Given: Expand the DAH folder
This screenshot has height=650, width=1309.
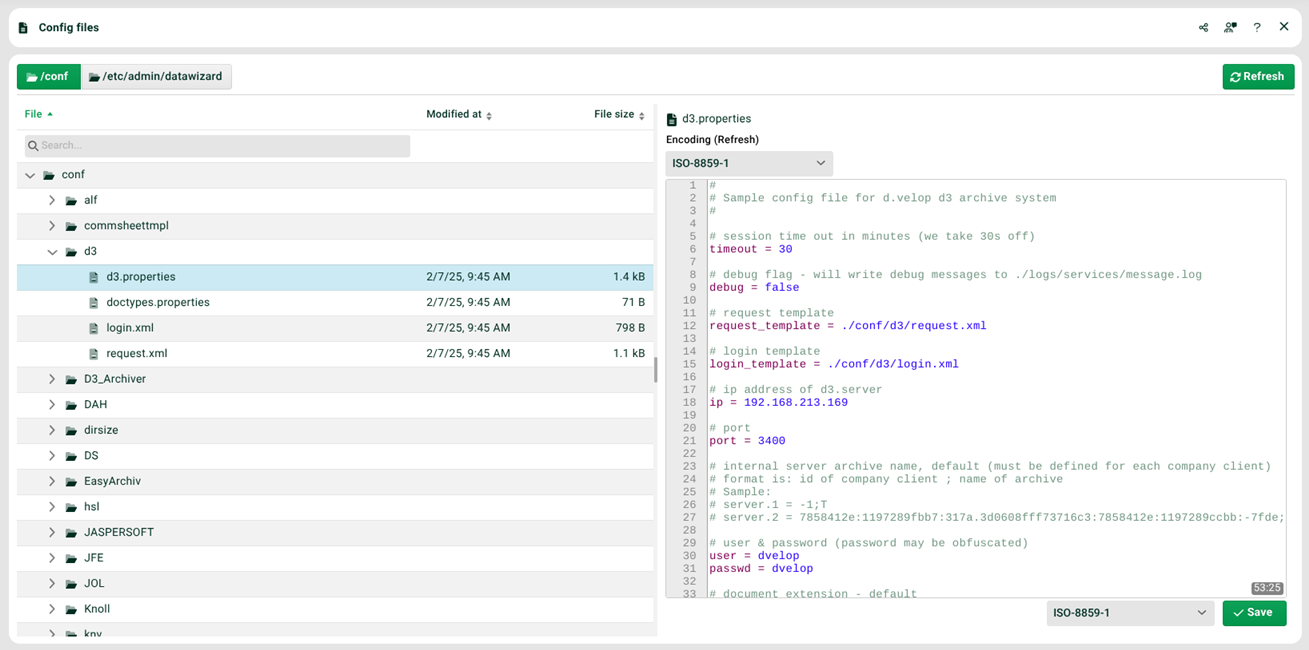Looking at the screenshot, I should [x=52, y=405].
